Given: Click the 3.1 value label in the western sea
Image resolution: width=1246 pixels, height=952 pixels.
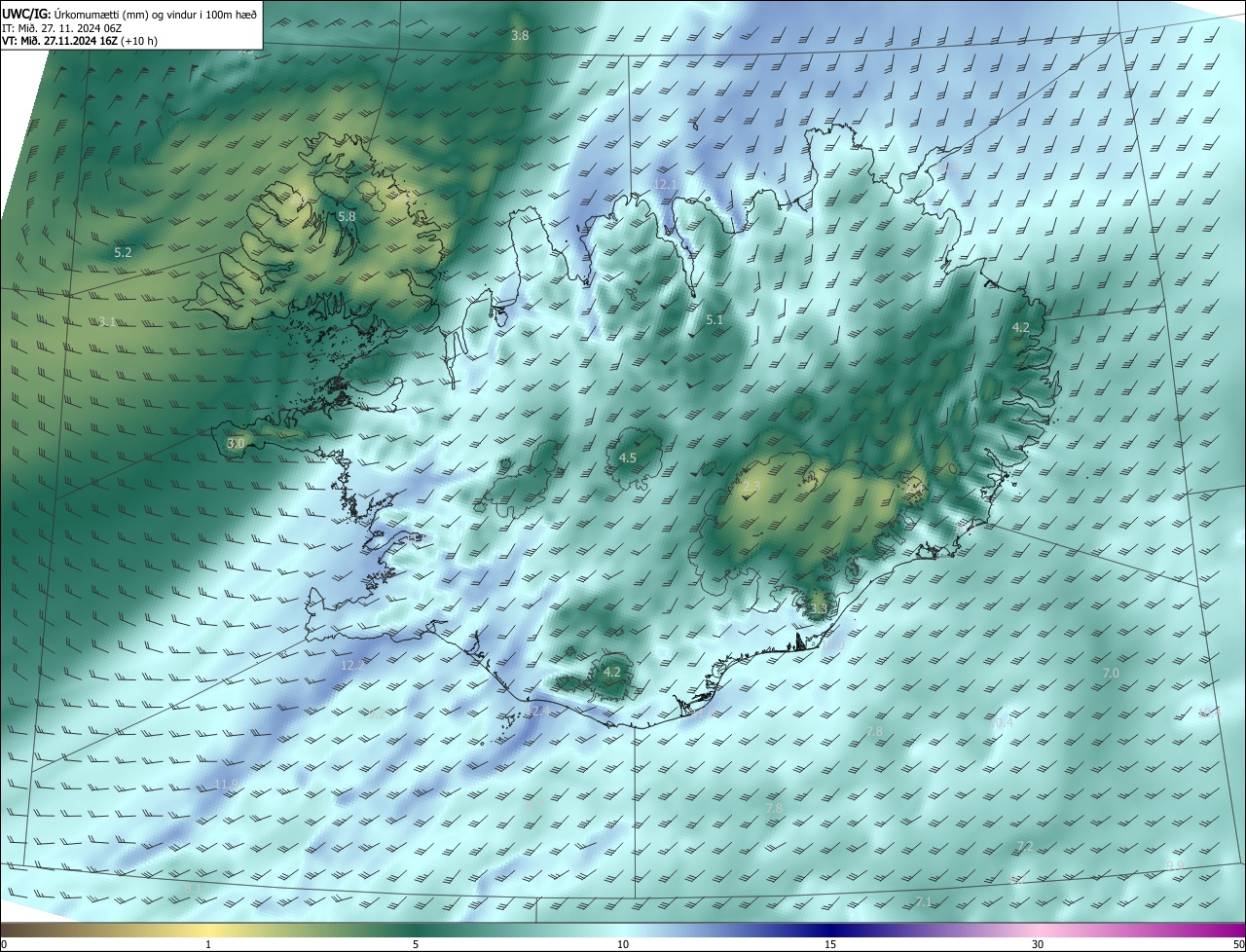Looking at the screenshot, I should pyautogui.click(x=107, y=321).
